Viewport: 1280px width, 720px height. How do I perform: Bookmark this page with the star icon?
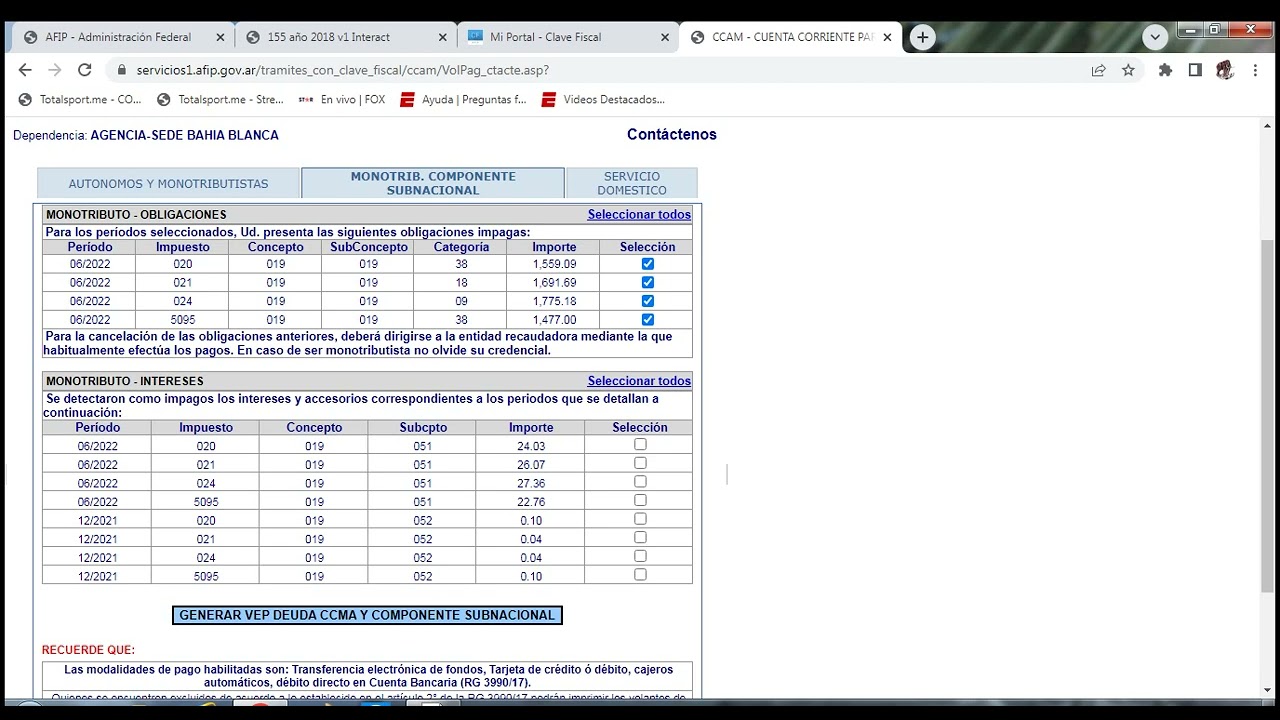(1128, 70)
